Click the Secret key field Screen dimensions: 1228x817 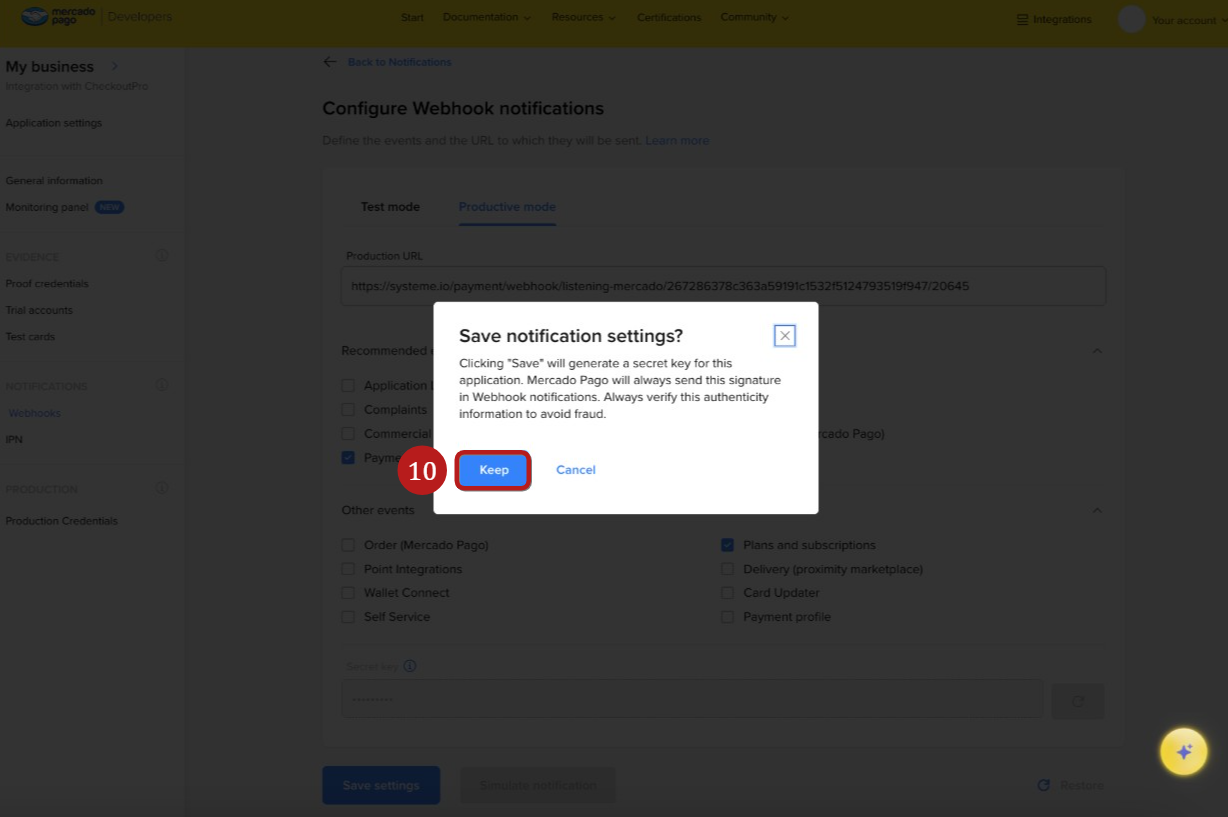click(x=692, y=700)
